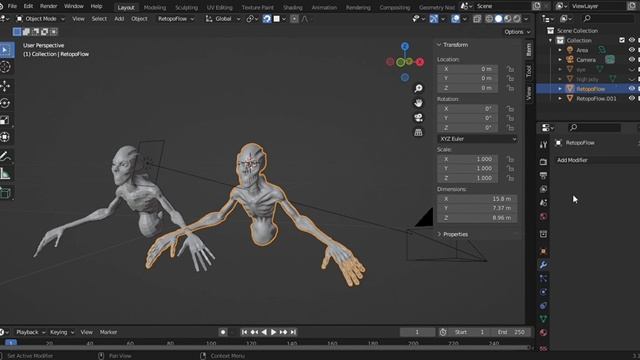This screenshot has height=360, width=640.
Task: Switch orthographic/perspective grid icon
Action: 418,132
